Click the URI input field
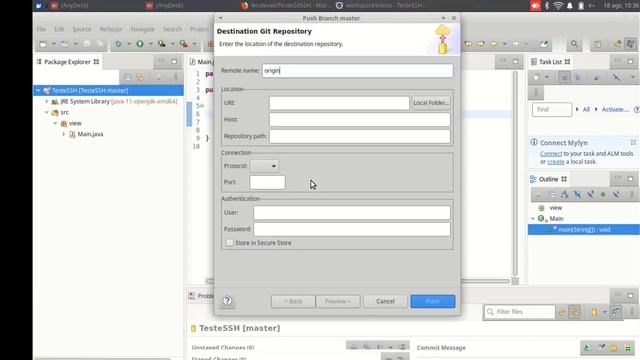The image size is (640, 360). (x=339, y=103)
